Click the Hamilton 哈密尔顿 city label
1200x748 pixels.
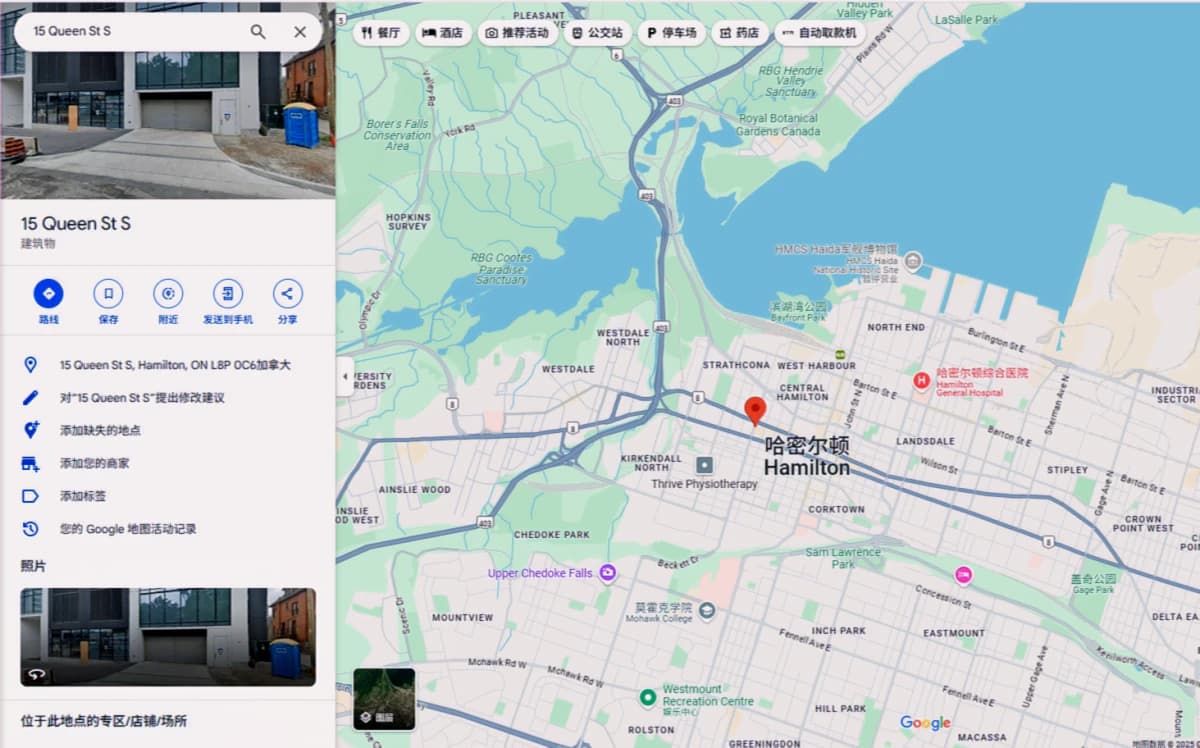click(x=806, y=455)
